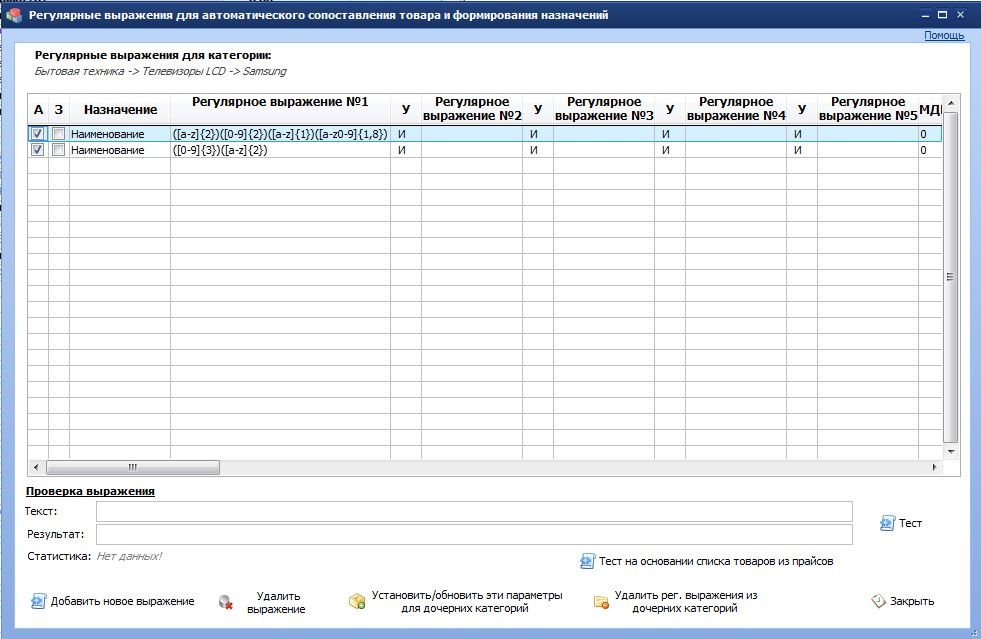981x639 pixels.
Task: Select the Наименование cell in the second row
Action: (x=120, y=150)
